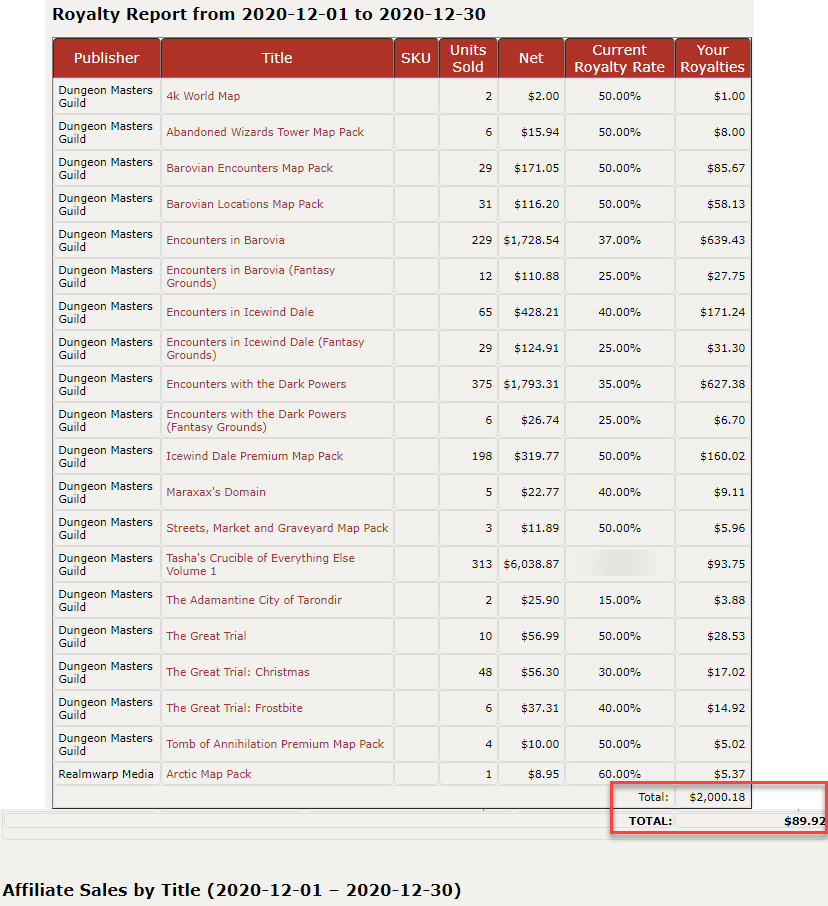
Task: Open Encounters in Barovia (Fantasy Grounds) link
Action: (250, 276)
